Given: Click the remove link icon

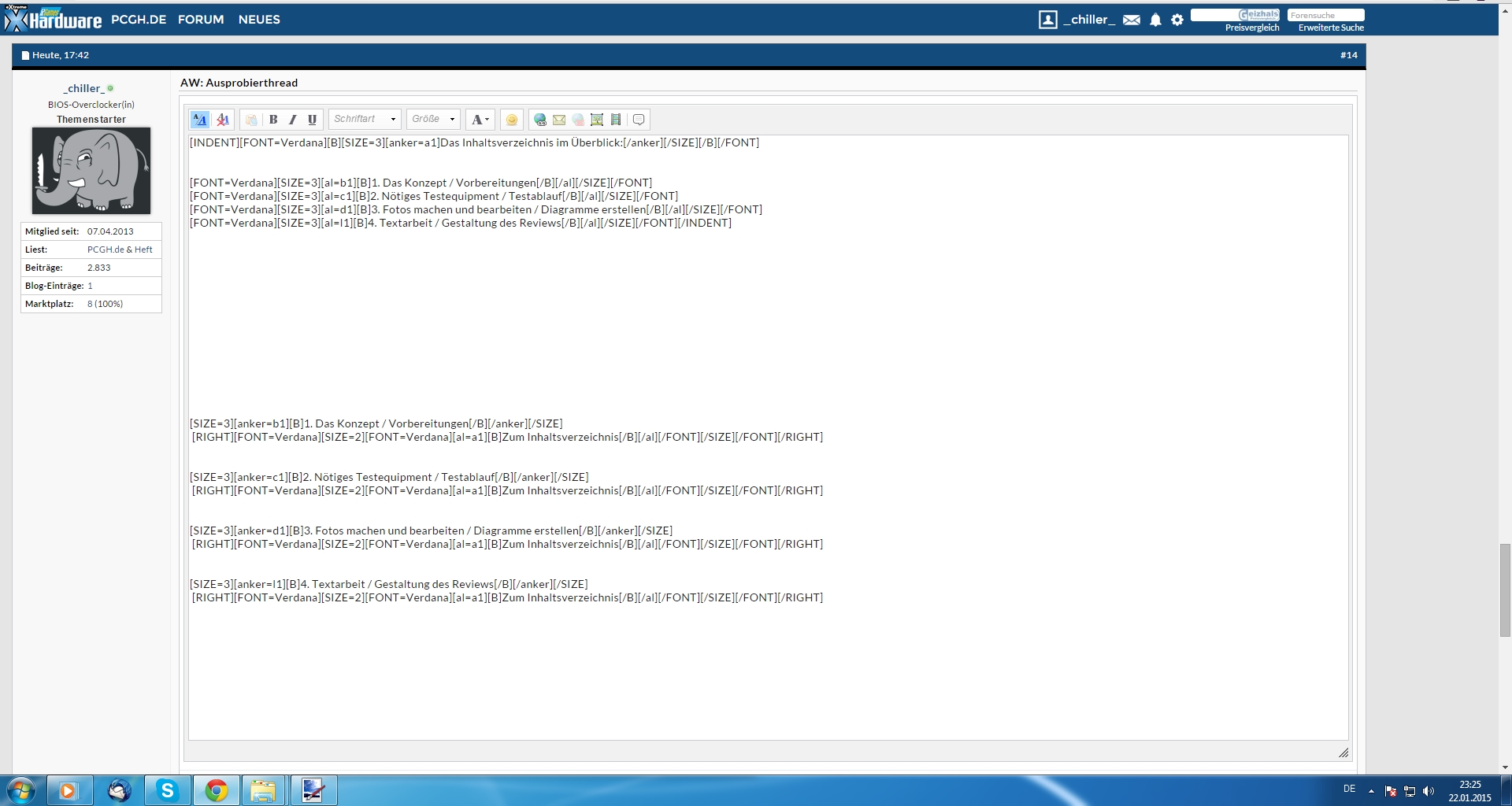Looking at the screenshot, I should pyautogui.click(x=578, y=120).
